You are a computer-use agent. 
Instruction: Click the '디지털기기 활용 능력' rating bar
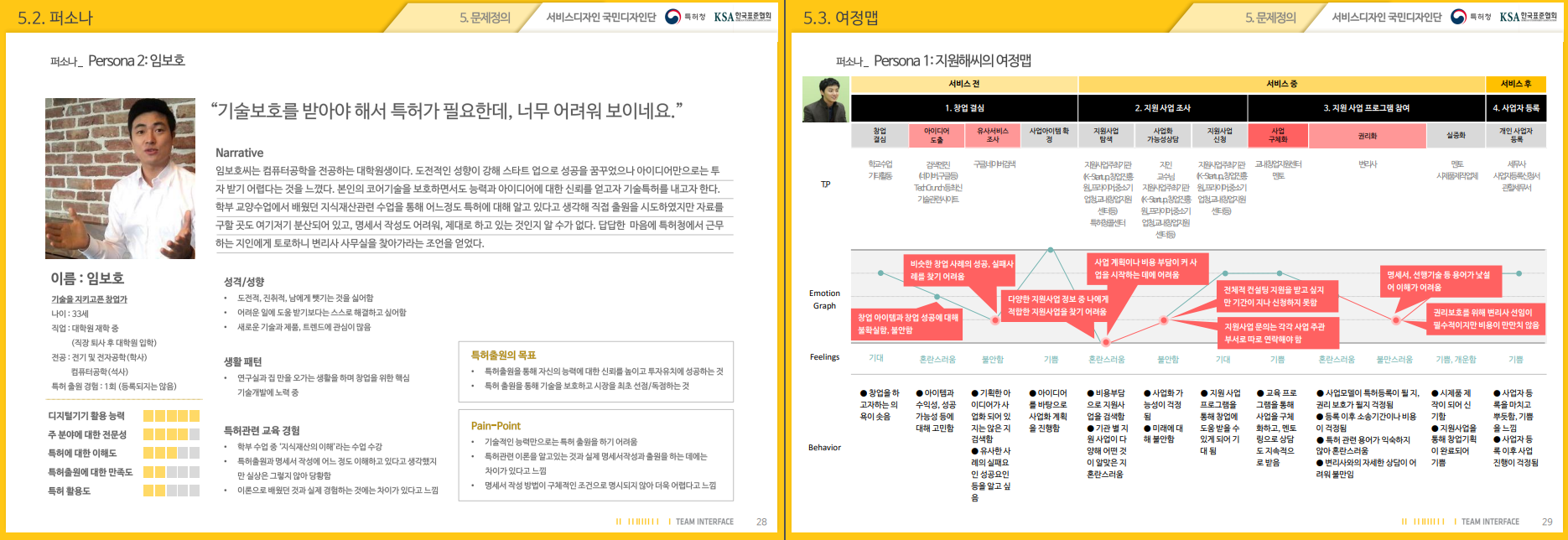[171, 416]
